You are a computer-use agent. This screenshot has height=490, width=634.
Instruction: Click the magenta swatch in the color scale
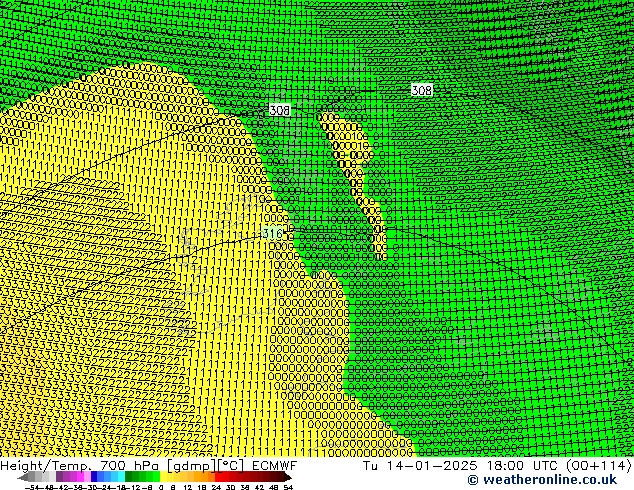pos(80,477)
